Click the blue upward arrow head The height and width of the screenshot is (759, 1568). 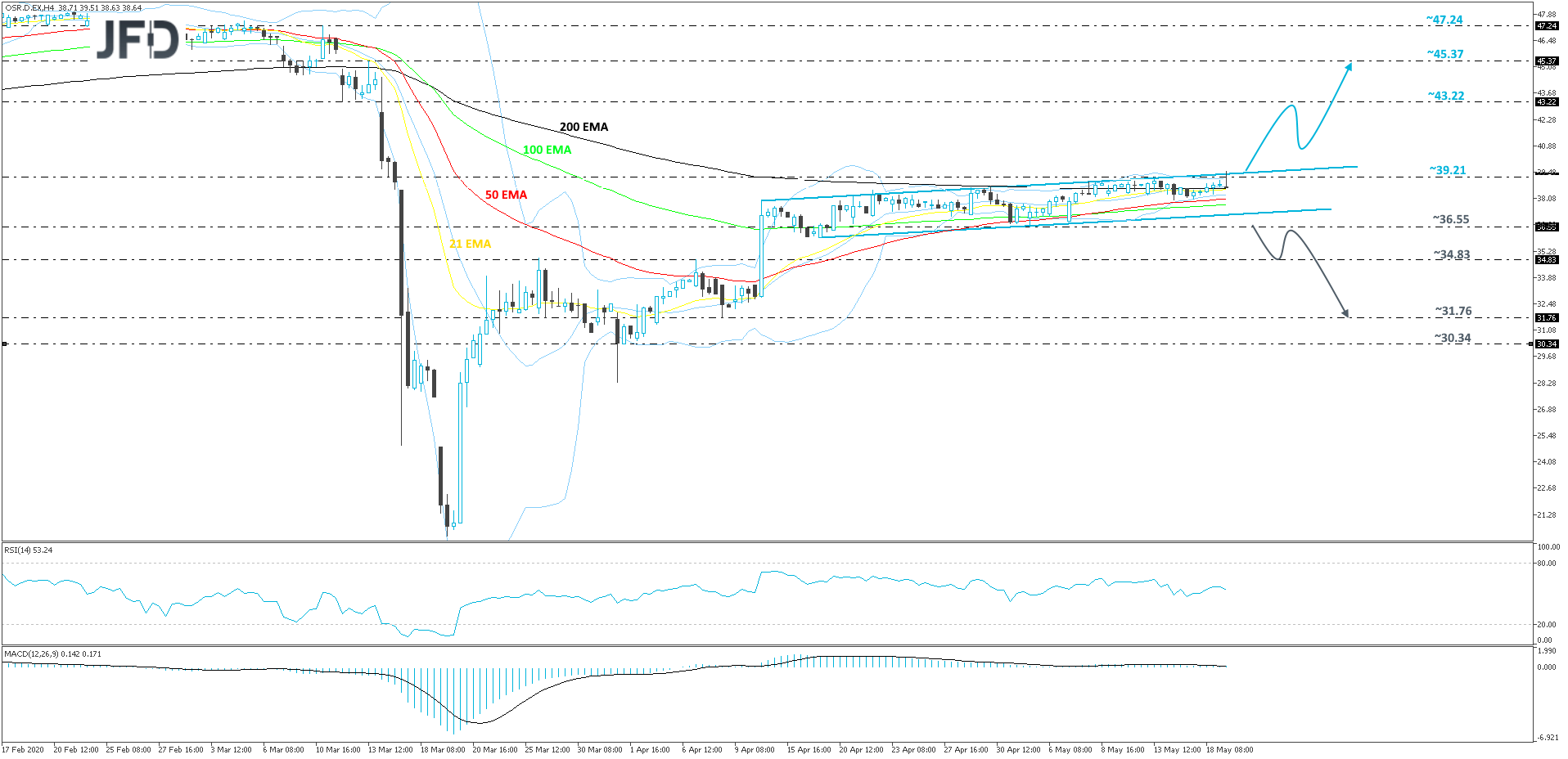point(1349,66)
